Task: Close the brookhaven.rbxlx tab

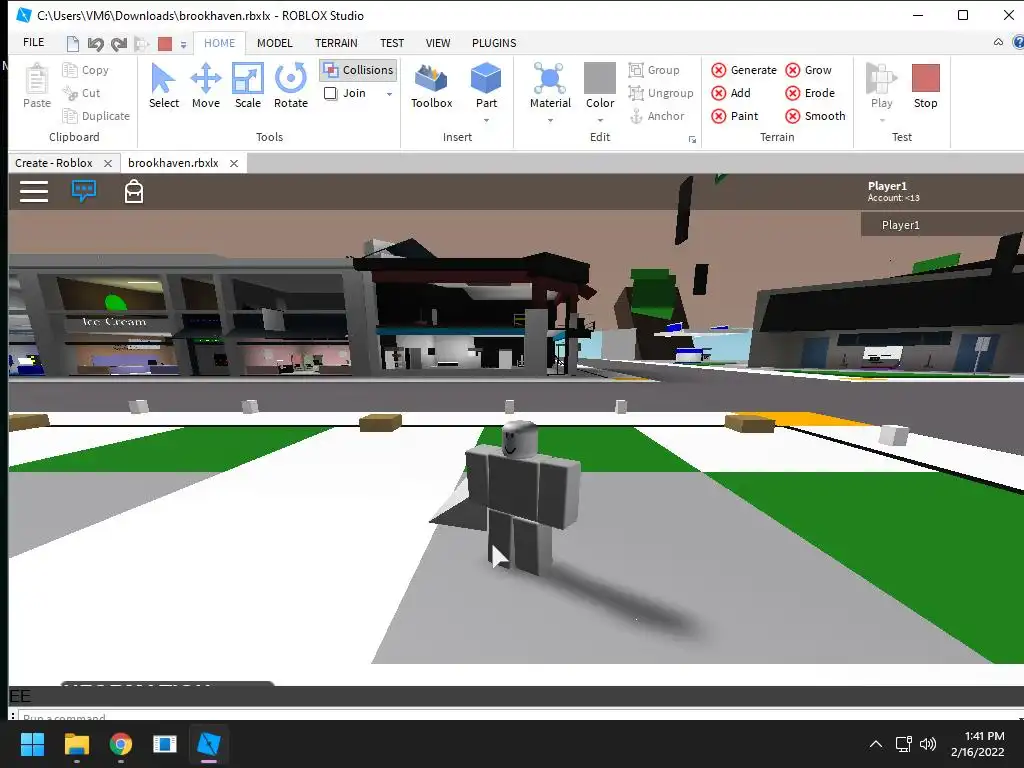Action: click(234, 163)
